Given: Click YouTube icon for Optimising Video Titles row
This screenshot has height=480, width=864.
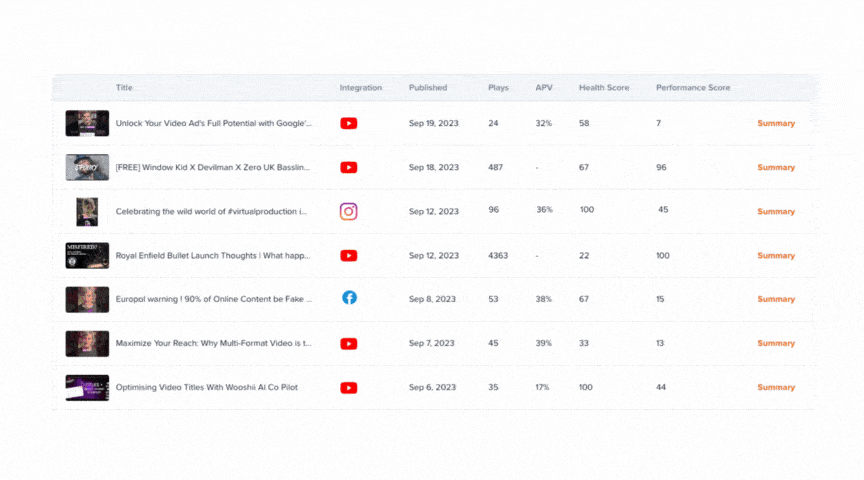Looking at the screenshot, I should 348,388.
